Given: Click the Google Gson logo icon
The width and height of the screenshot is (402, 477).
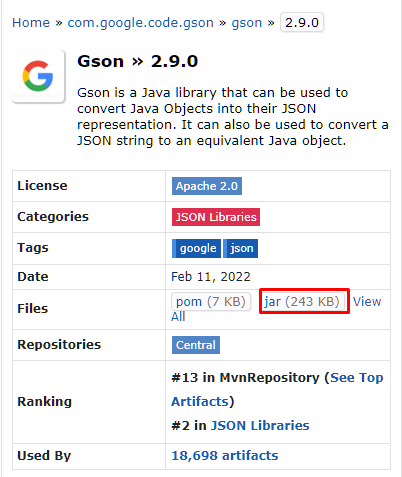Looking at the screenshot, I should (x=38, y=76).
